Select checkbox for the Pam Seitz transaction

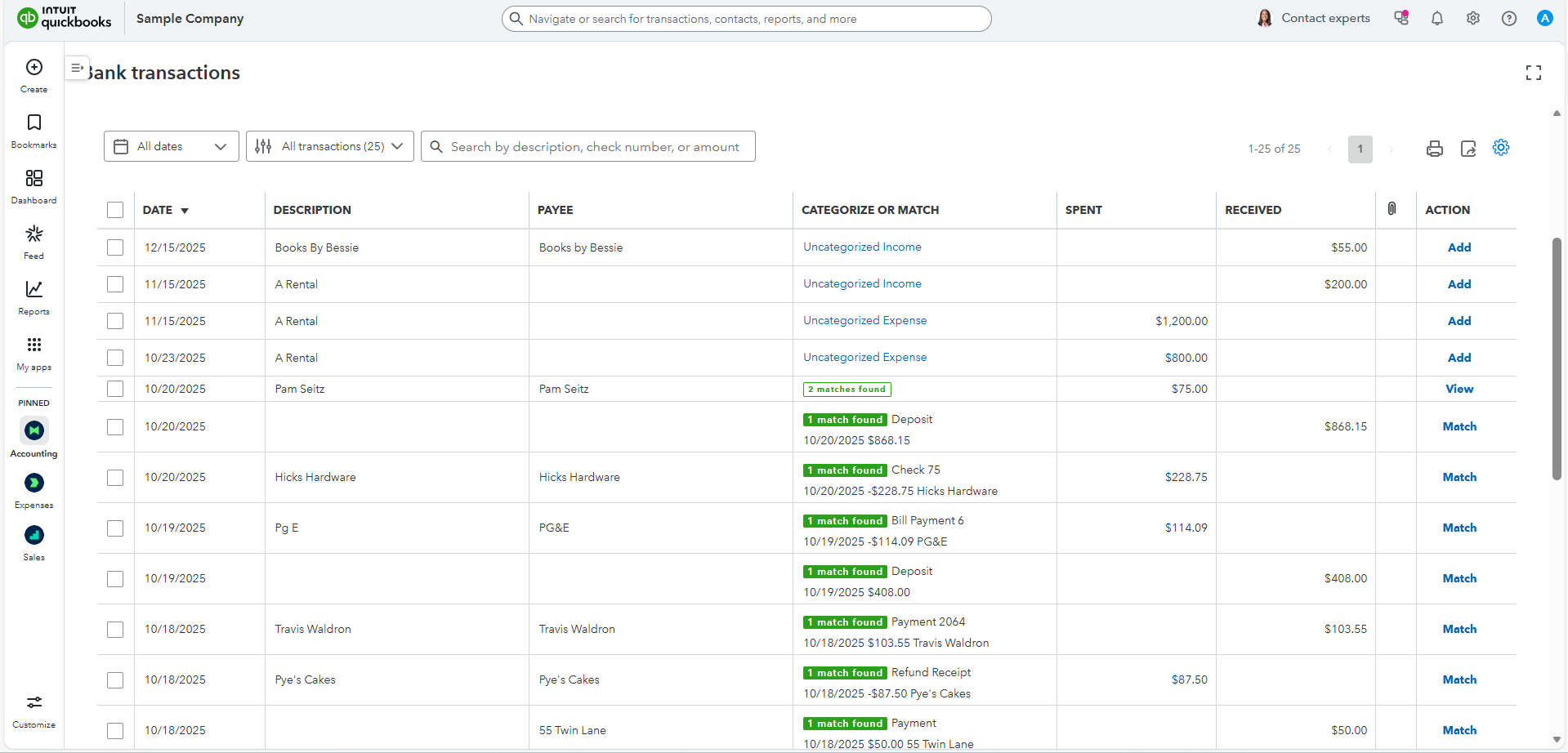pyautogui.click(x=115, y=389)
